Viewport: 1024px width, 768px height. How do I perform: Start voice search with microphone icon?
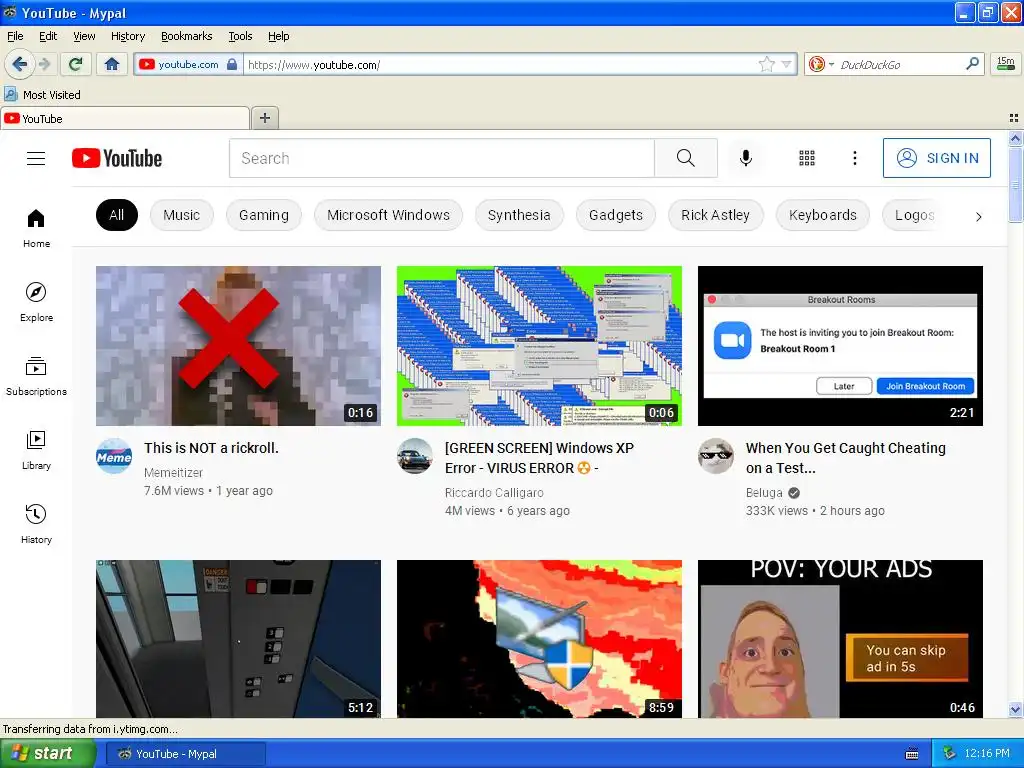click(746, 158)
